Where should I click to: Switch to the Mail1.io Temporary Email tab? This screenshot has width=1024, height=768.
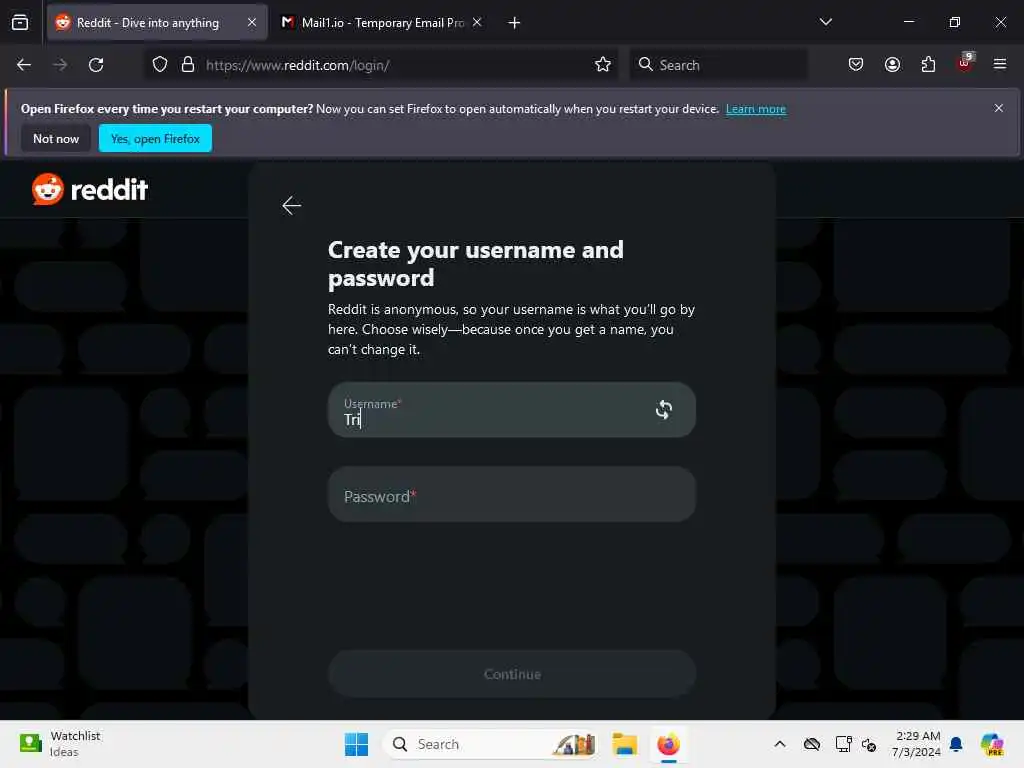point(382,22)
